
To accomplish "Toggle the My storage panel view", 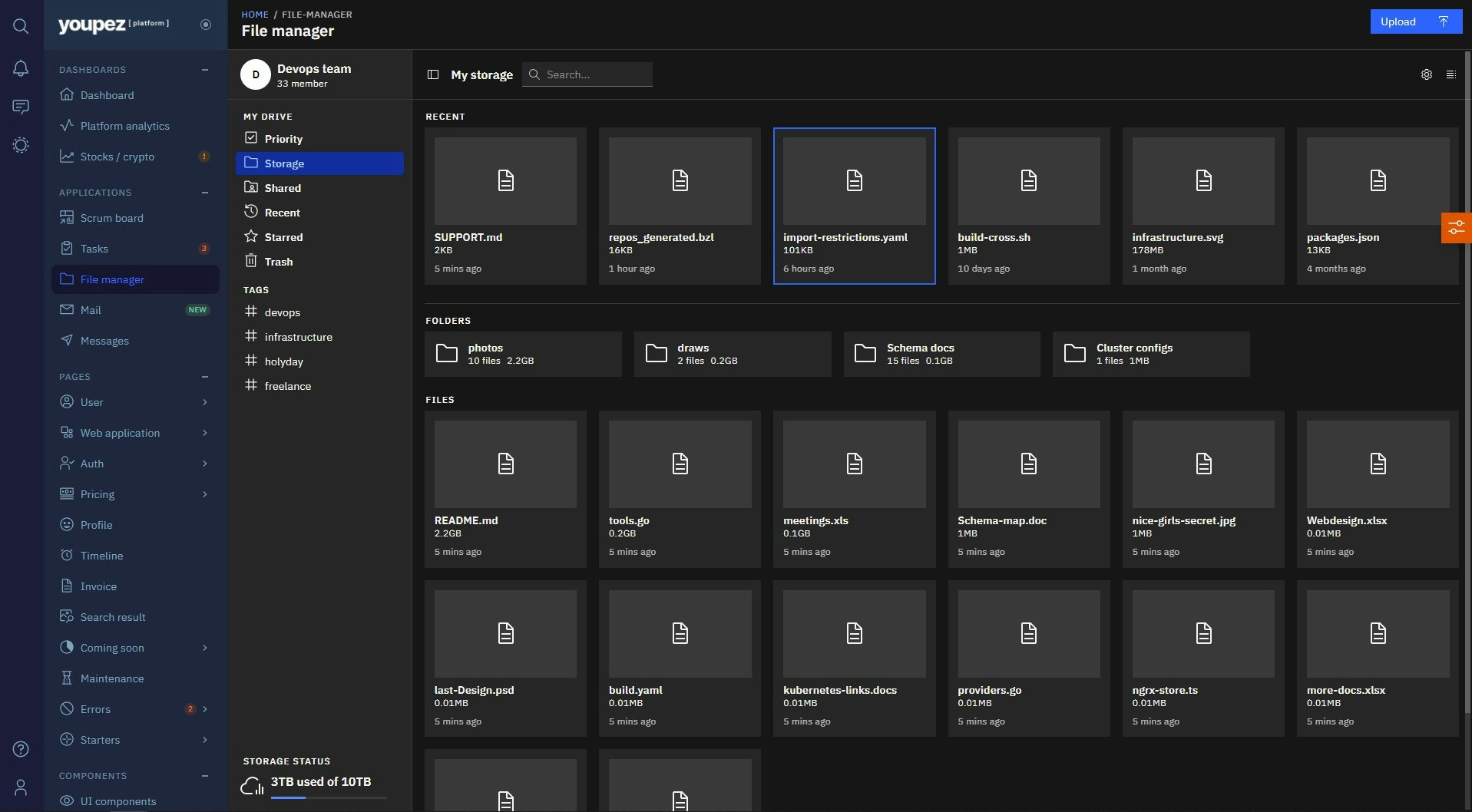I will tap(433, 74).
